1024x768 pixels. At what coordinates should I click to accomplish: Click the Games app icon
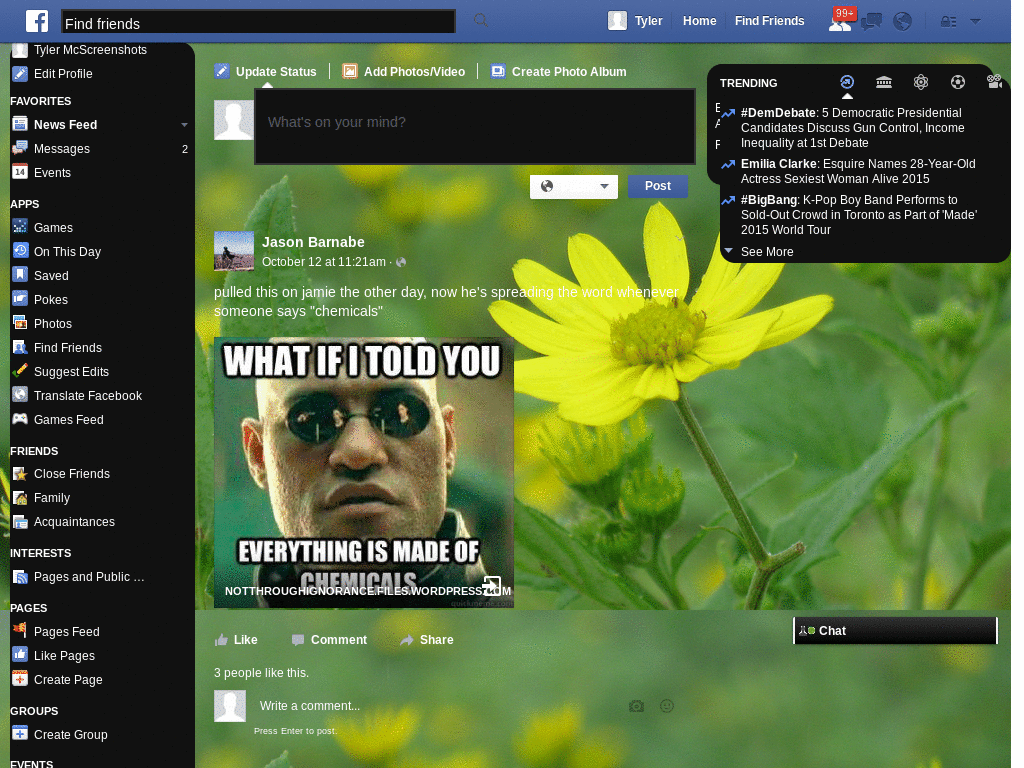(20, 227)
